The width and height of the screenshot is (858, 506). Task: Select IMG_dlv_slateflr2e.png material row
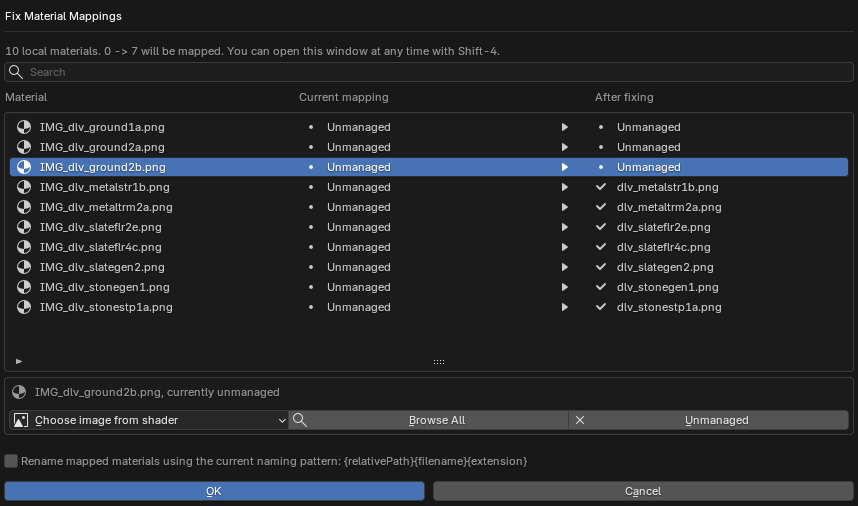(x=429, y=227)
